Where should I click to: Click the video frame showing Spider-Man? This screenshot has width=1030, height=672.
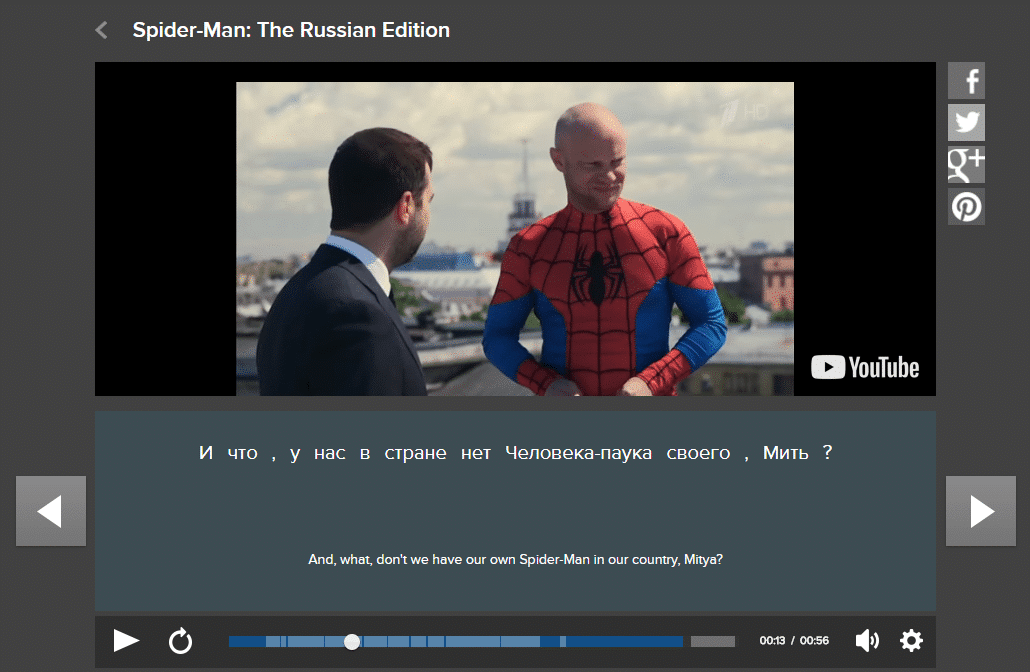[x=514, y=238]
